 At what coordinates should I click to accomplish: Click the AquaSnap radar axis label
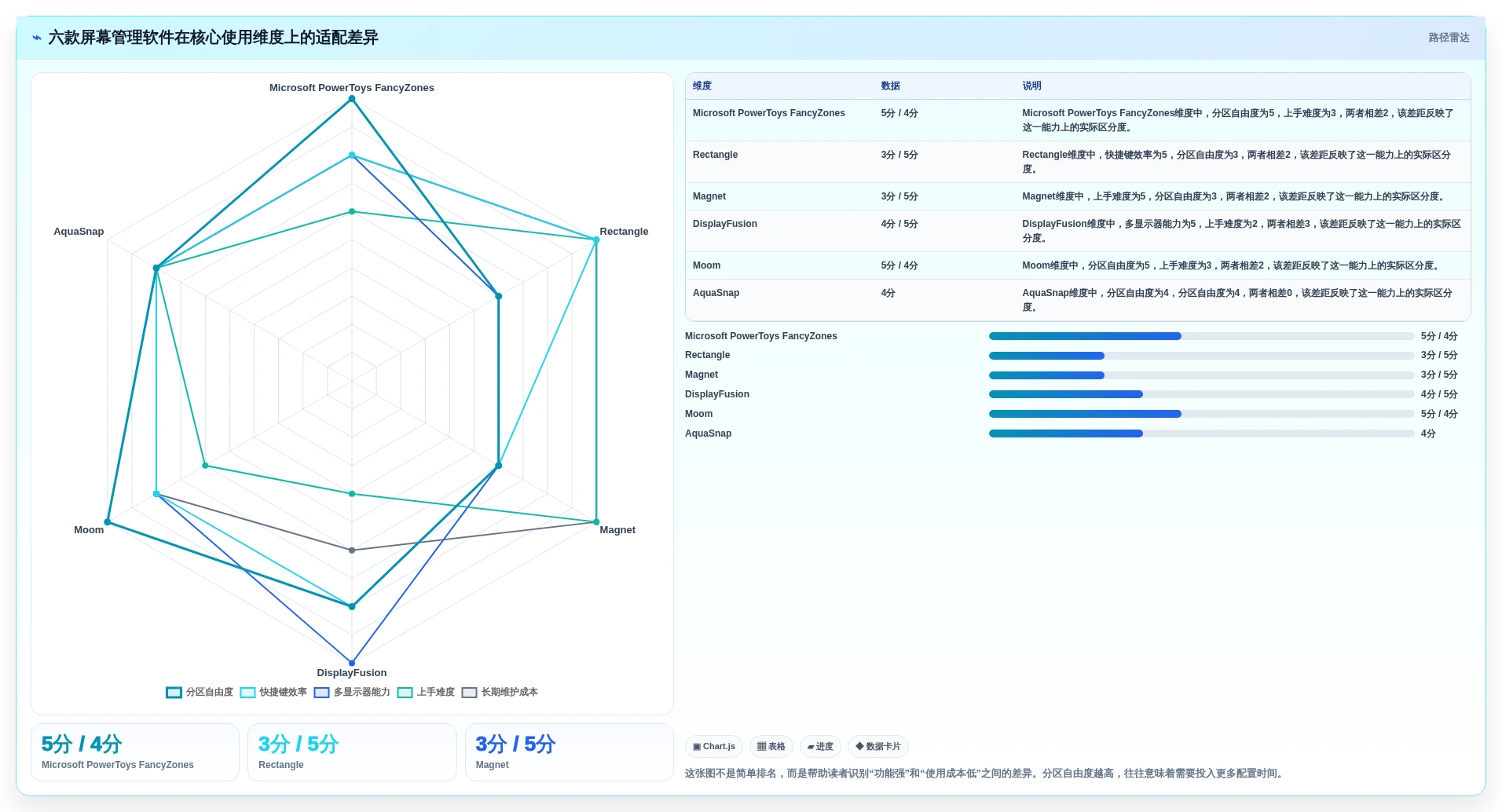pos(79,232)
